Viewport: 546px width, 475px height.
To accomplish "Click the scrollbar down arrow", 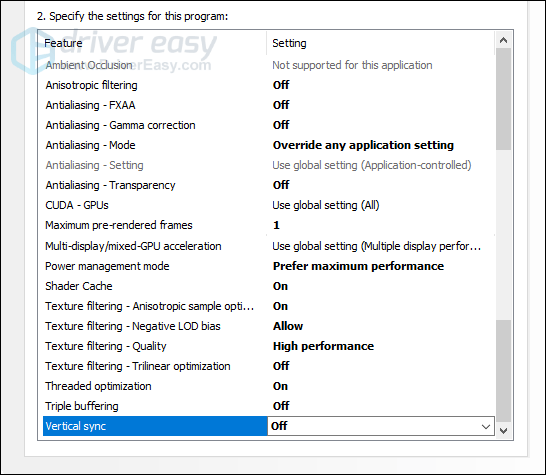I will click(503, 431).
